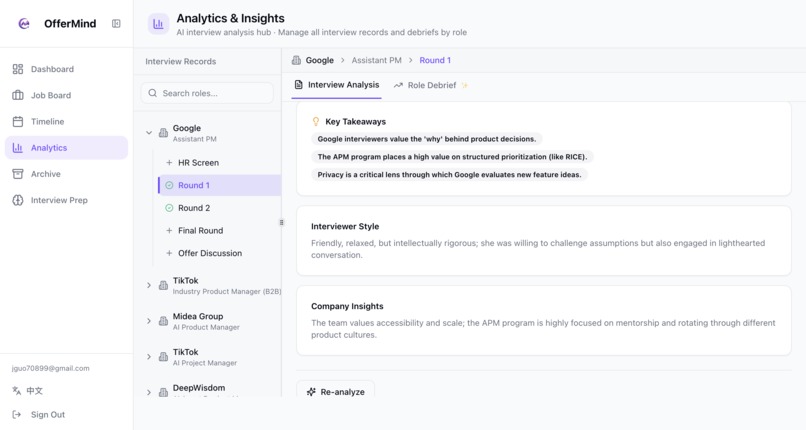Switch to the Role Debrief tab

coord(431,85)
